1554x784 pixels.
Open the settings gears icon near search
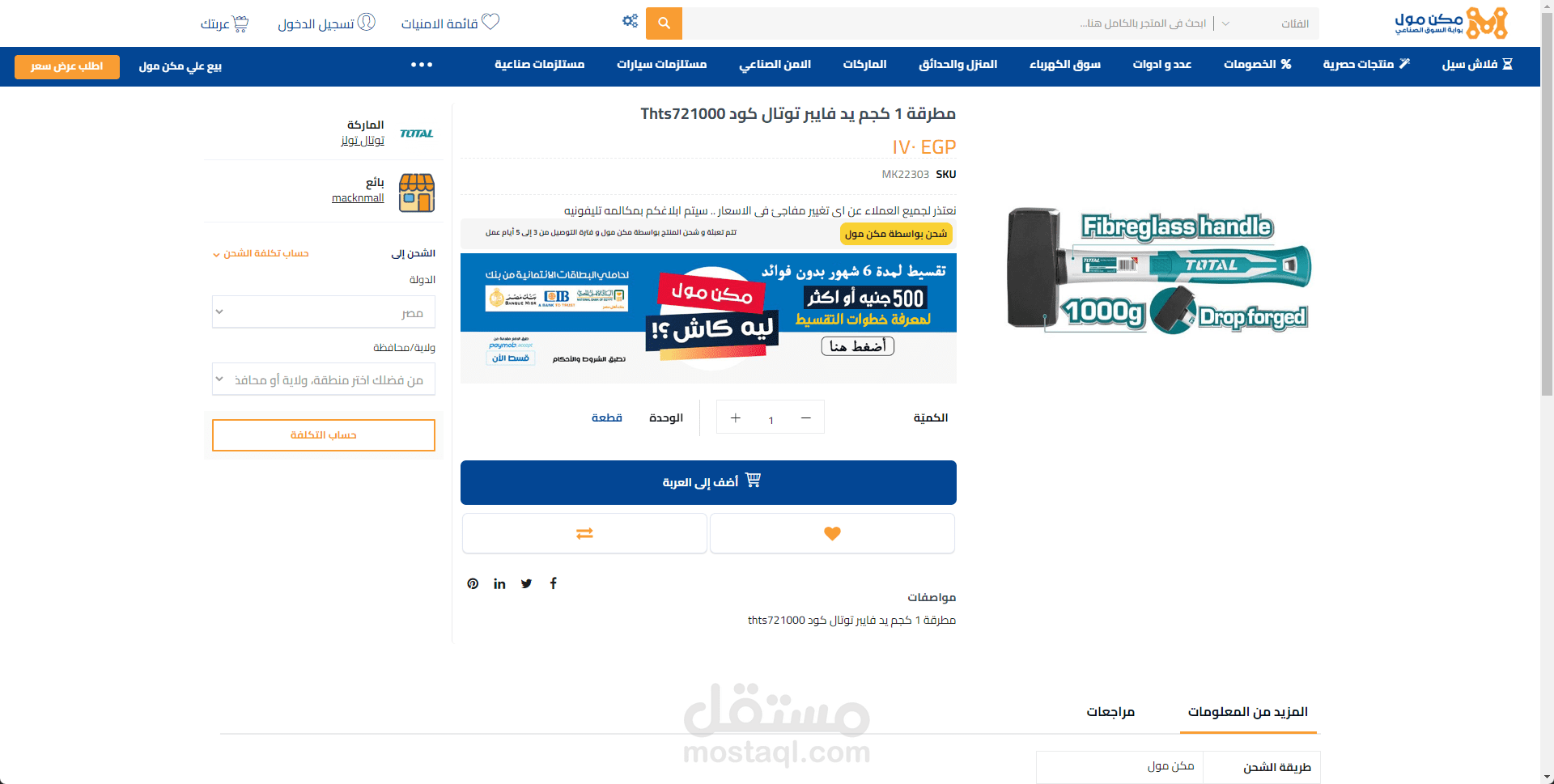[x=630, y=21]
